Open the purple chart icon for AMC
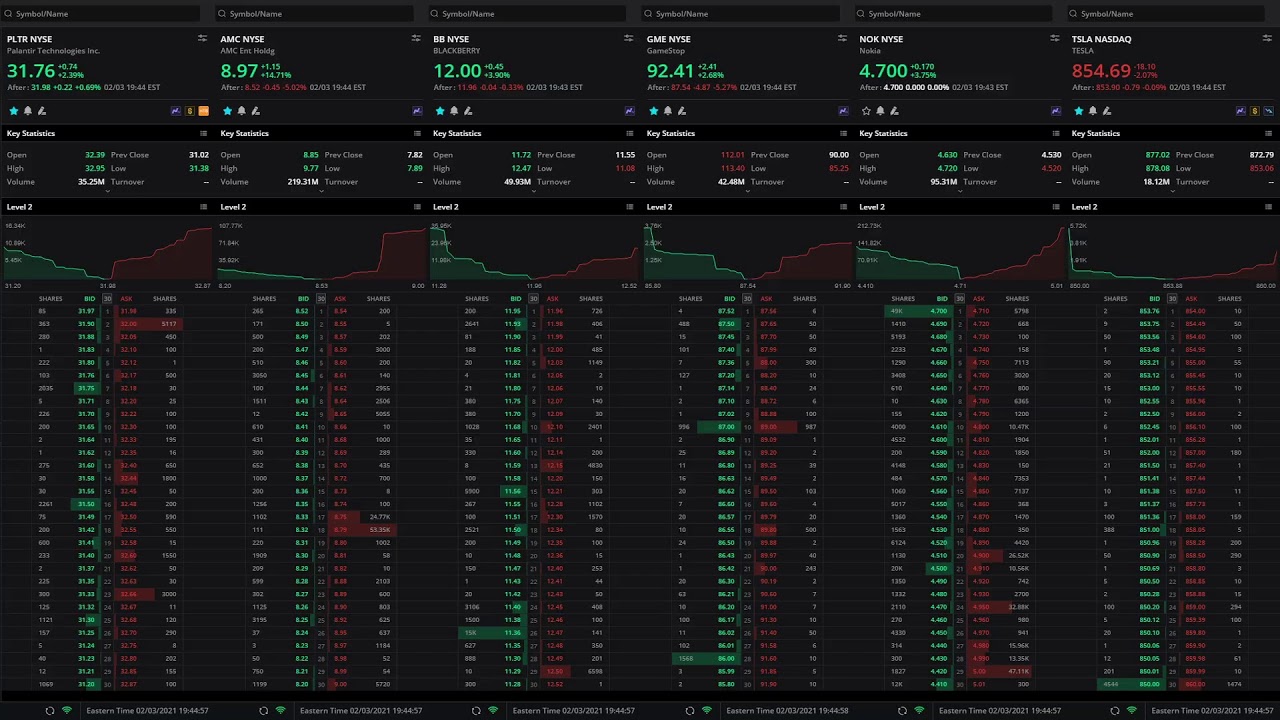1280x720 pixels. tap(417, 111)
